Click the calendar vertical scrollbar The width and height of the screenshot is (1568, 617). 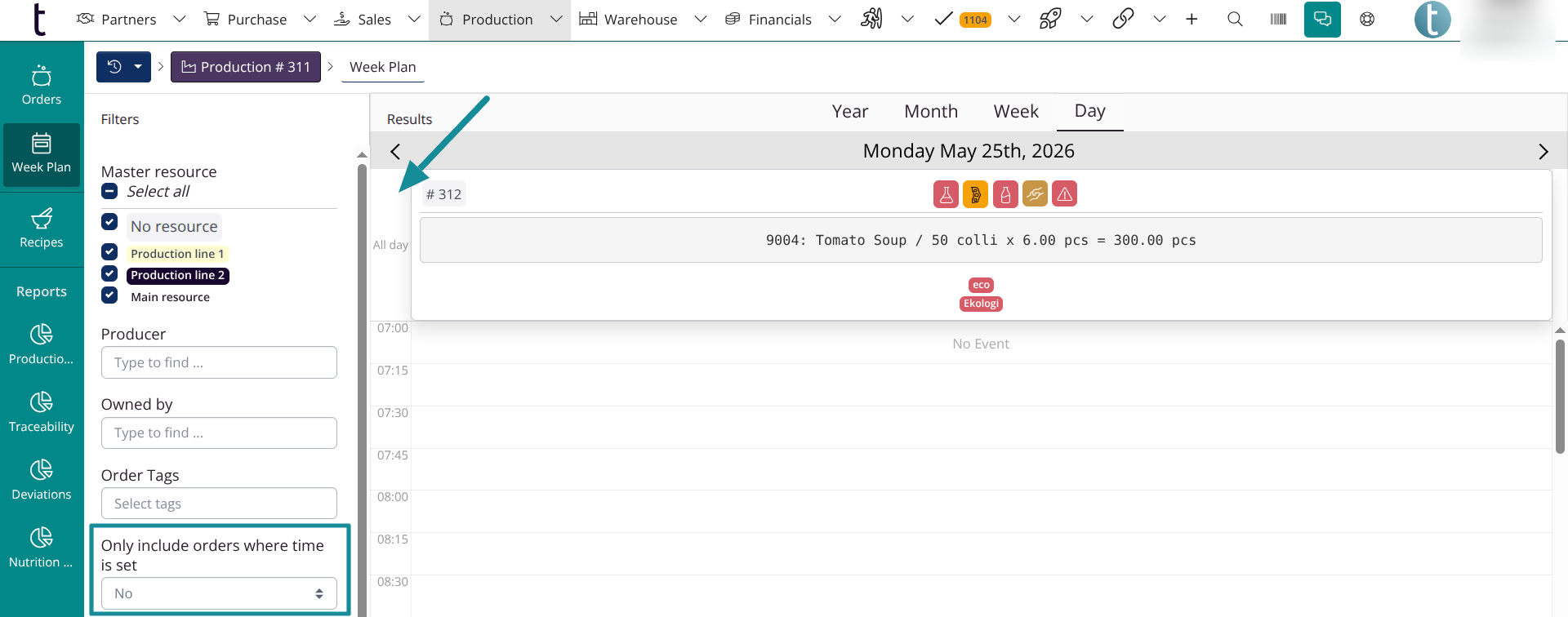[1560, 397]
